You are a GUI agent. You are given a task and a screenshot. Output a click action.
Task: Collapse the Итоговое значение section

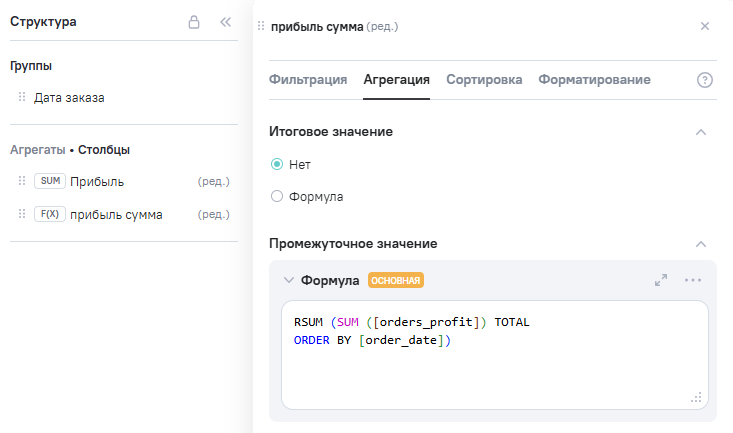pyautogui.click(x=701, y=132)
